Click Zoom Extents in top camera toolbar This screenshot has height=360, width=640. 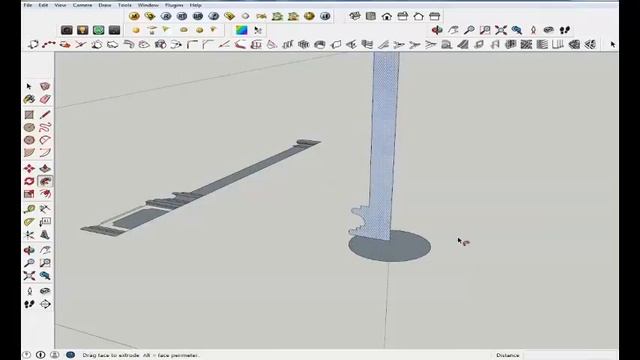501,30
